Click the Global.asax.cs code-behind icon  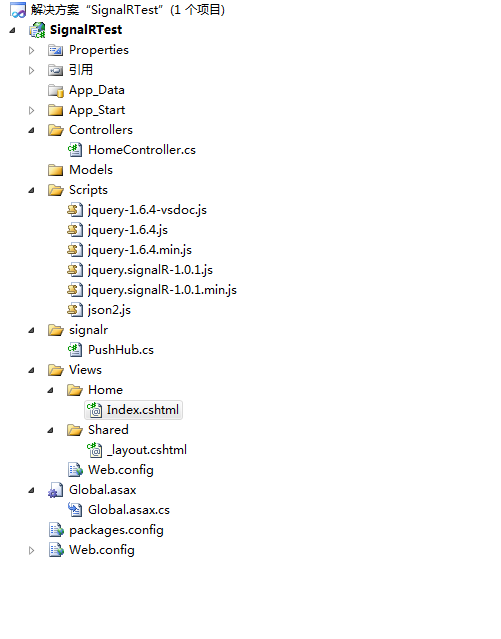[x=75, y=510]
